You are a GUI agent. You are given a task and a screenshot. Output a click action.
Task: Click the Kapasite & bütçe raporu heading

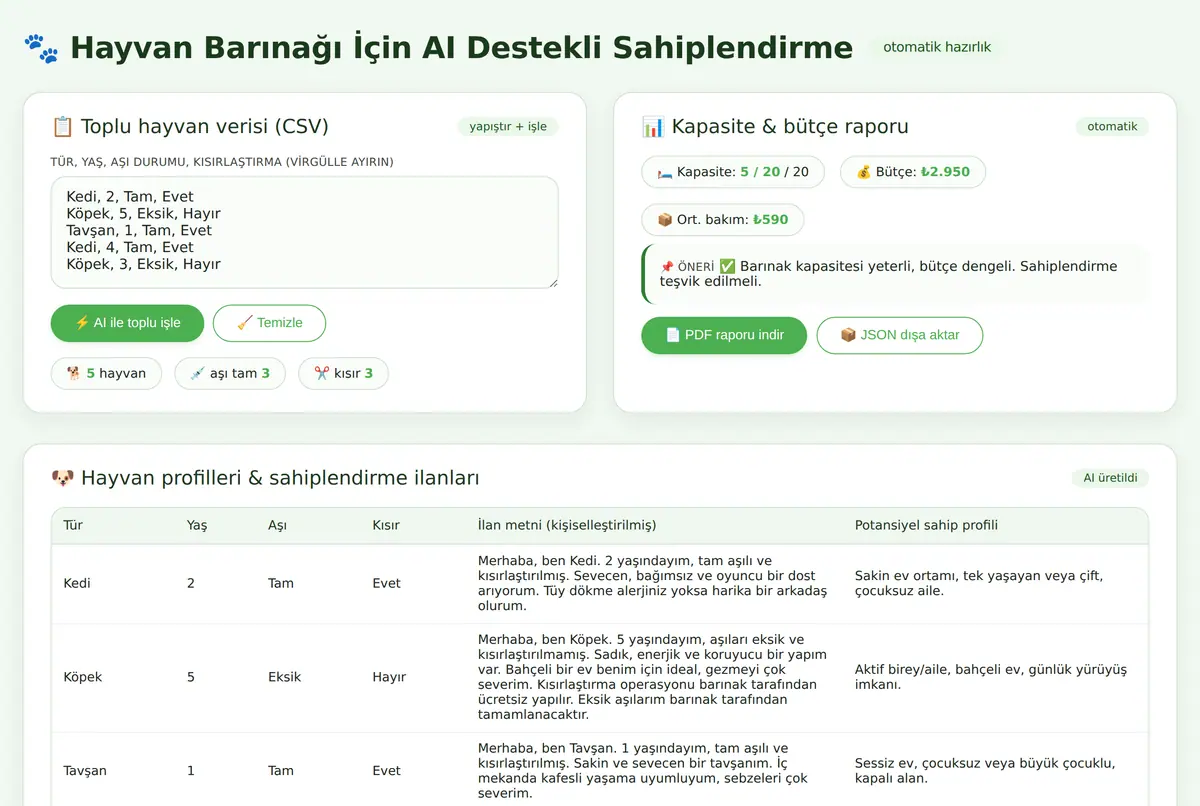790,127
